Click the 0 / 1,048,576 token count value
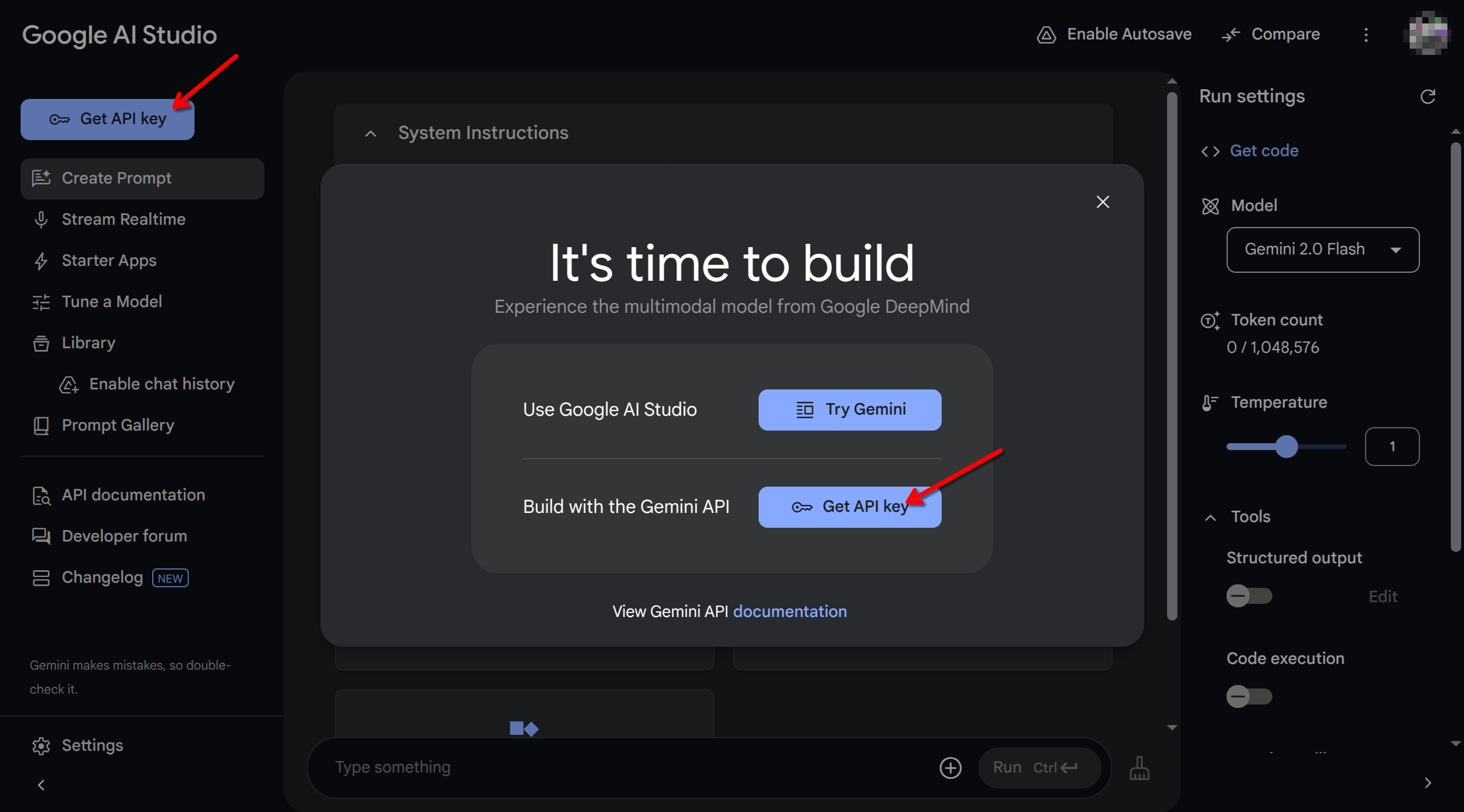 pos(1273,348)
